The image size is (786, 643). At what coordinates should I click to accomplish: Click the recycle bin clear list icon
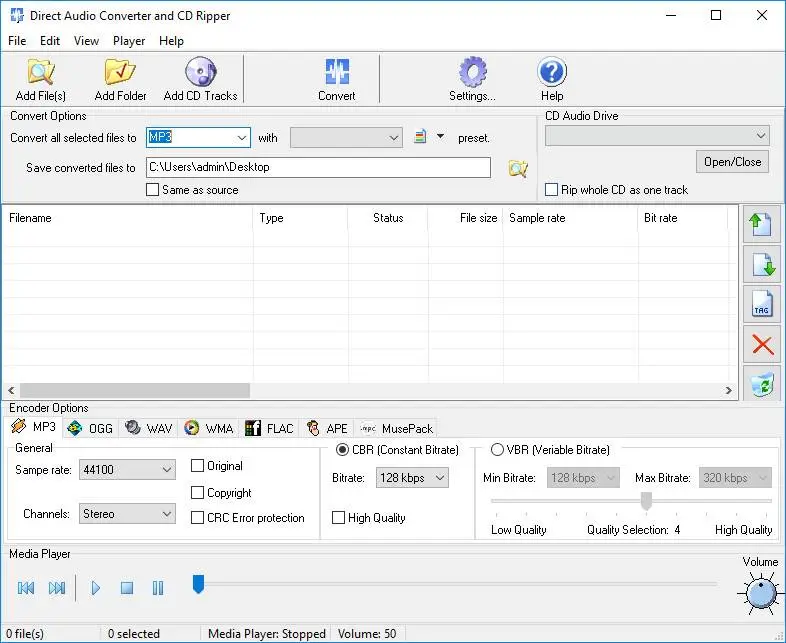pos(761,383)
